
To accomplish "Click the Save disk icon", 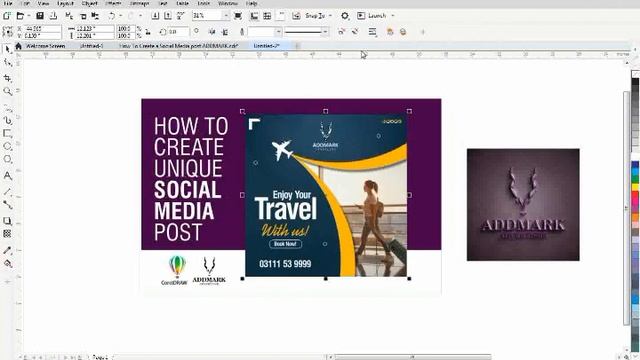I will pos(40,16).
